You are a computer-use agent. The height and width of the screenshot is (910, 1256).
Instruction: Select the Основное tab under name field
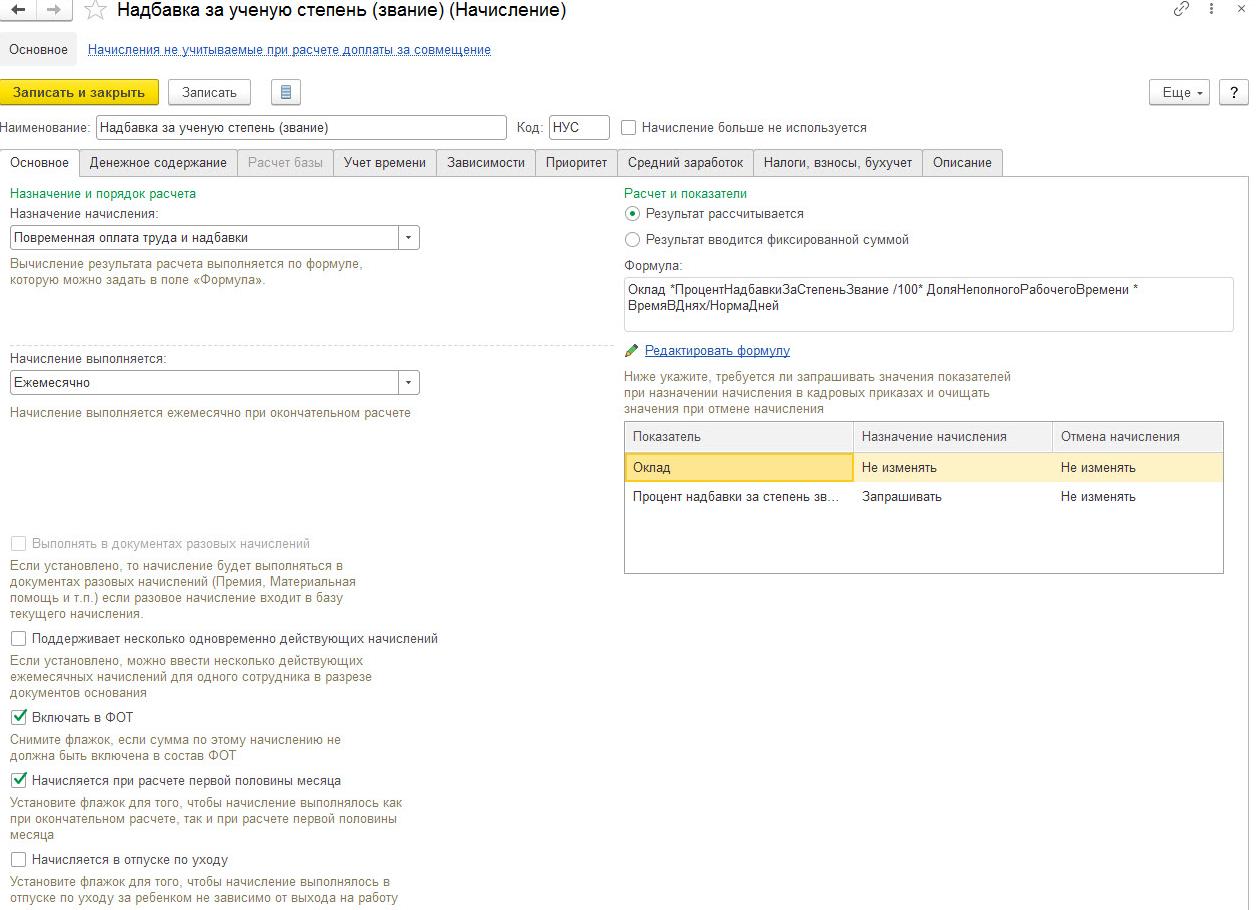(39, 162)
